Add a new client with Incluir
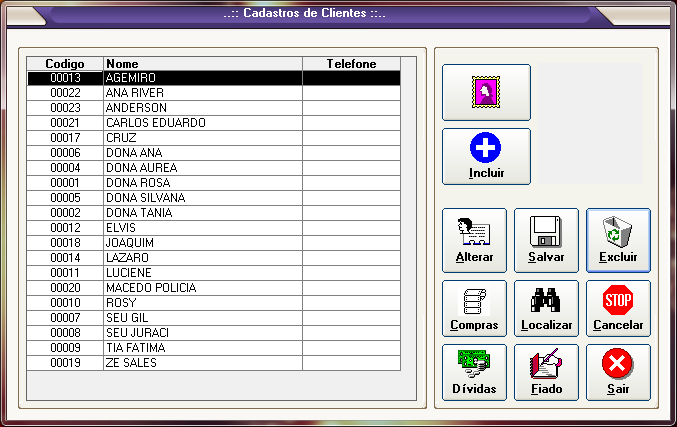 (486, 156)
